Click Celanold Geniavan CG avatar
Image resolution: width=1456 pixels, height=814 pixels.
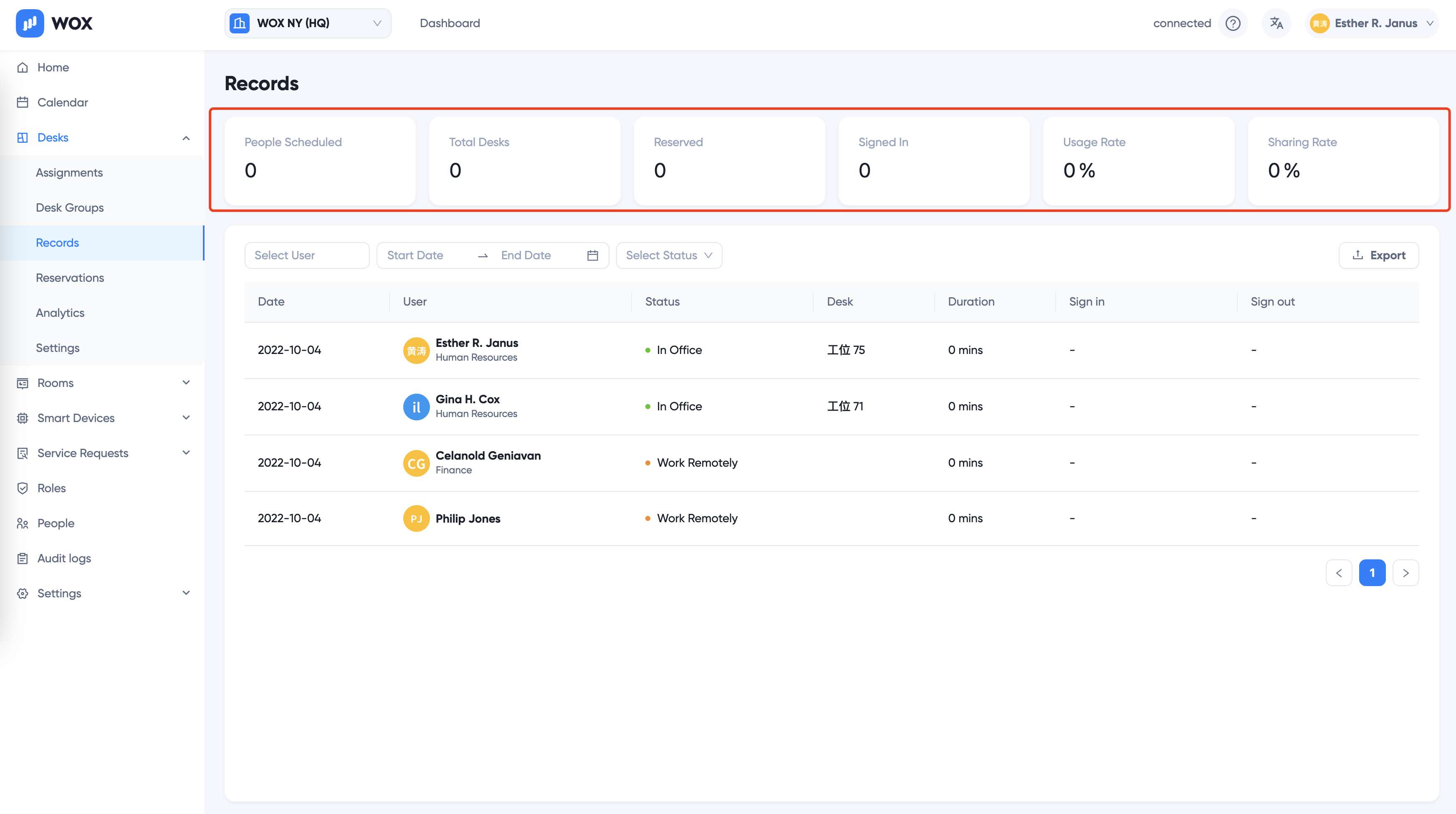[416, 463]
